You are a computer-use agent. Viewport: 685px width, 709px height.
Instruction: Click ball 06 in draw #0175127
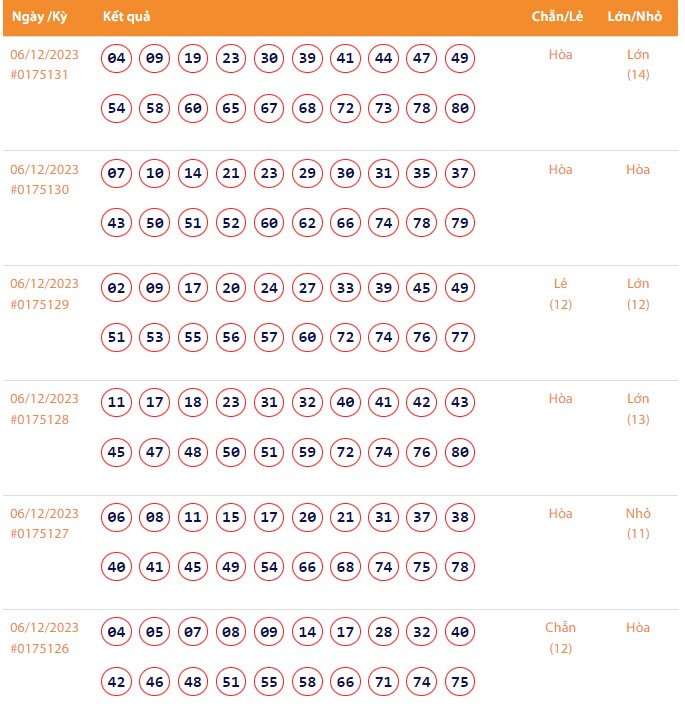(117, 518)
